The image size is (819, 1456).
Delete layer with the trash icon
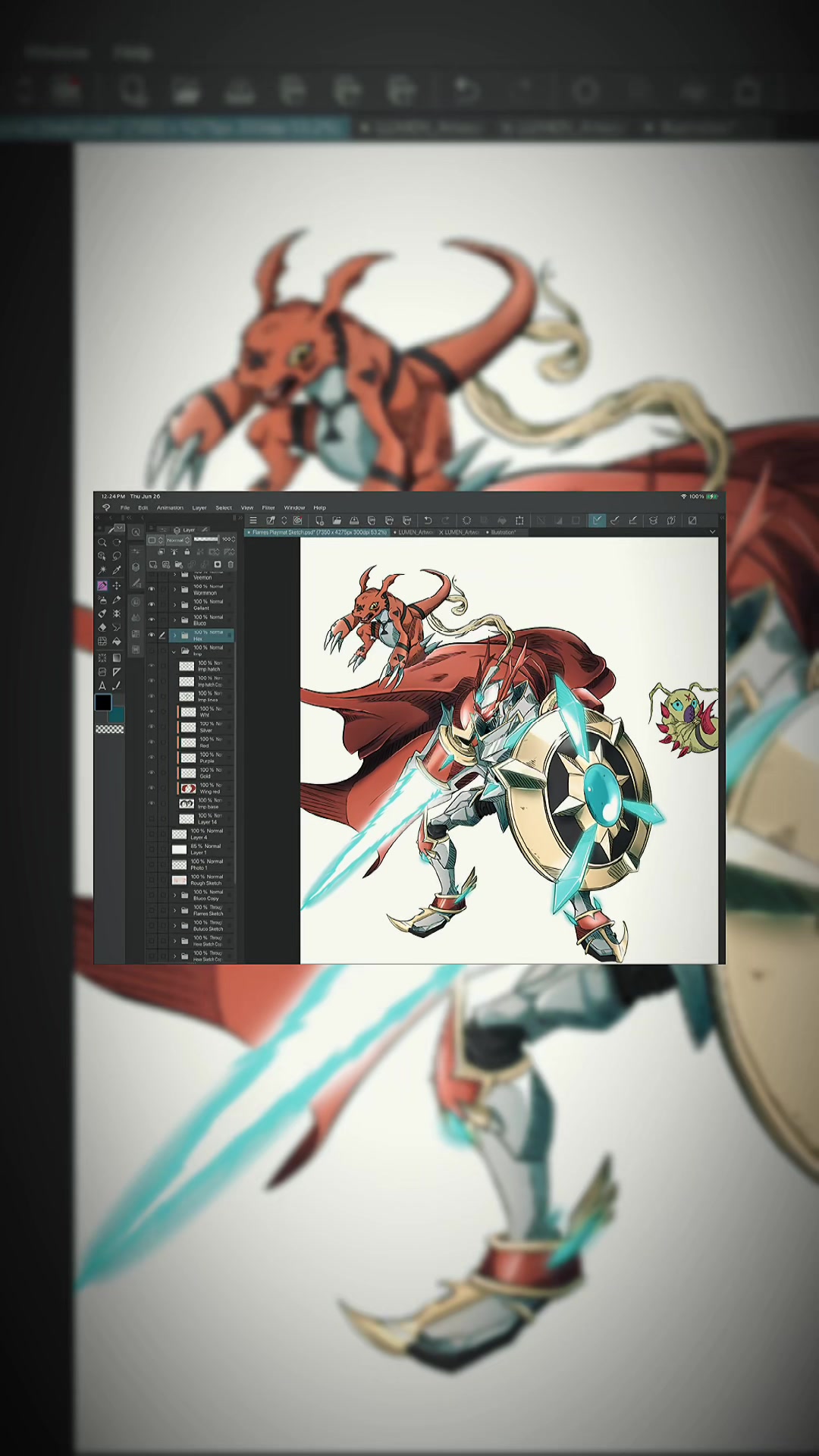pyautogui.click(x=231, y=565)
